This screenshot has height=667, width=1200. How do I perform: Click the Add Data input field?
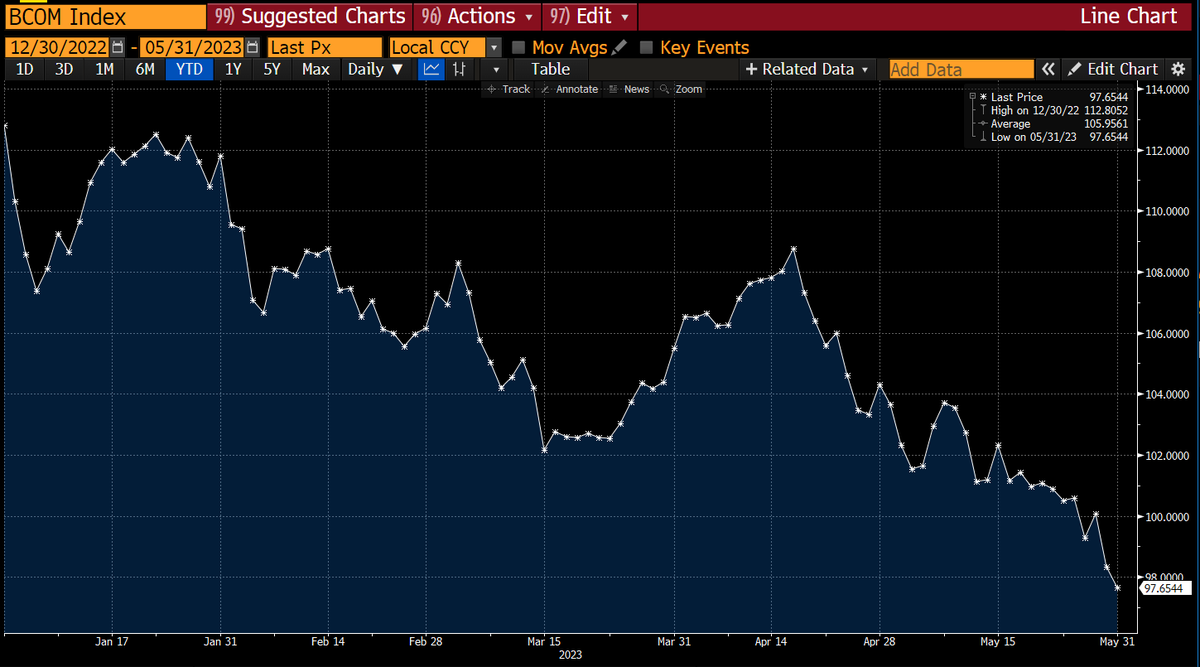pos(961,69)
